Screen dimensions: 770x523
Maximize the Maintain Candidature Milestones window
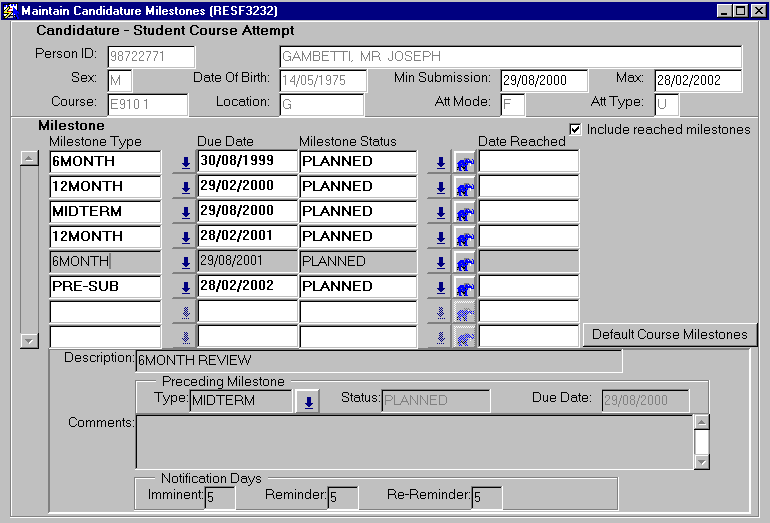coord(740,10)
